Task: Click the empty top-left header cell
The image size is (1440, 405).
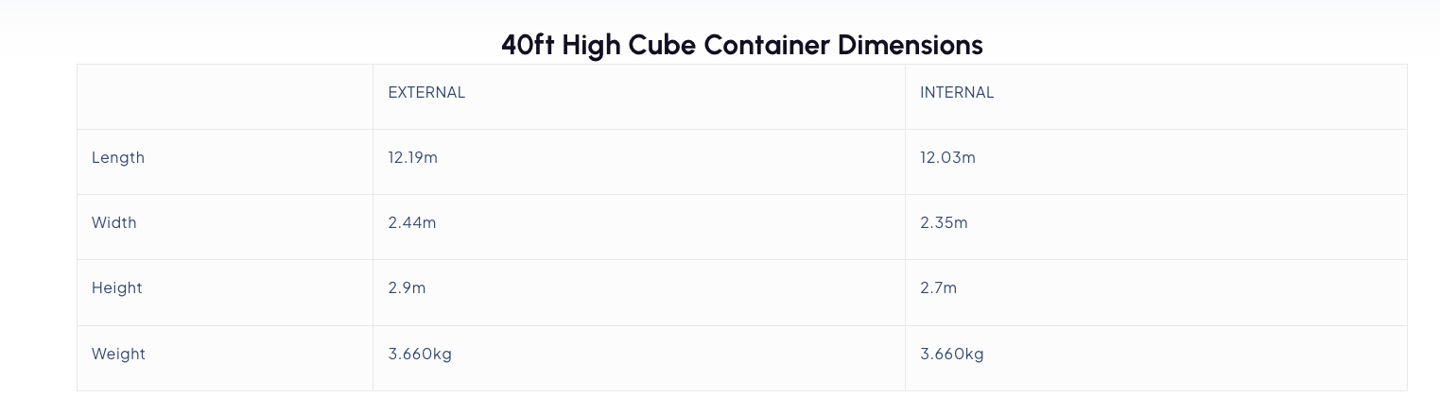Action: tap(225, 97)
